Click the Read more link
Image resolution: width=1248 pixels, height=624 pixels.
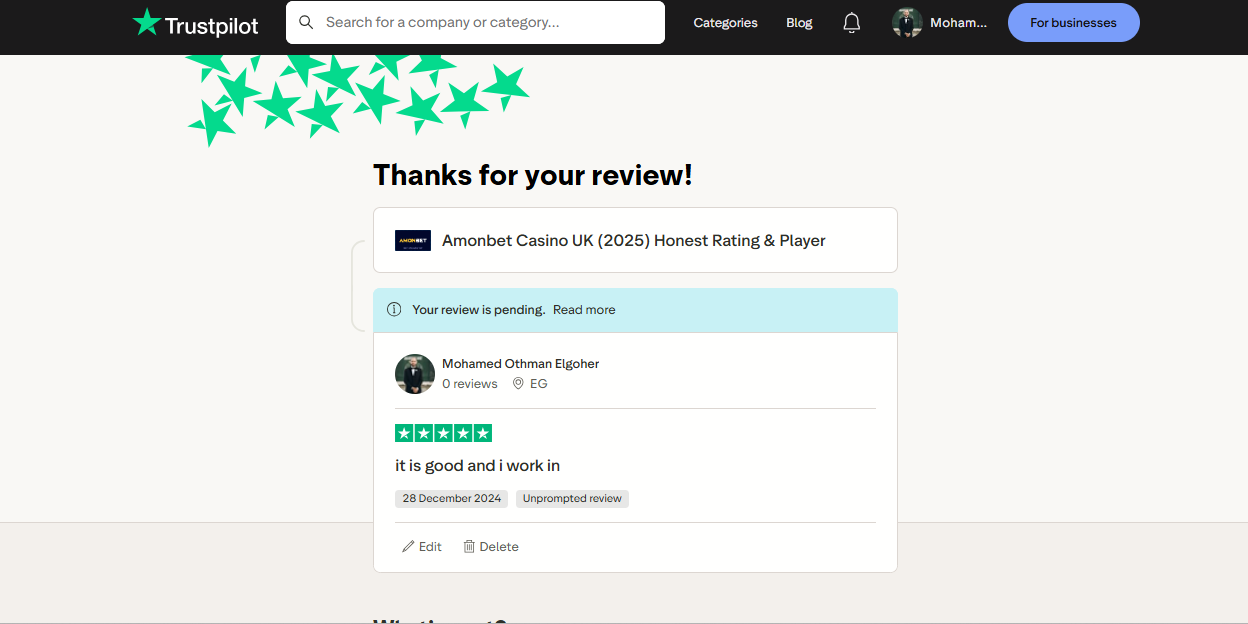584,310
